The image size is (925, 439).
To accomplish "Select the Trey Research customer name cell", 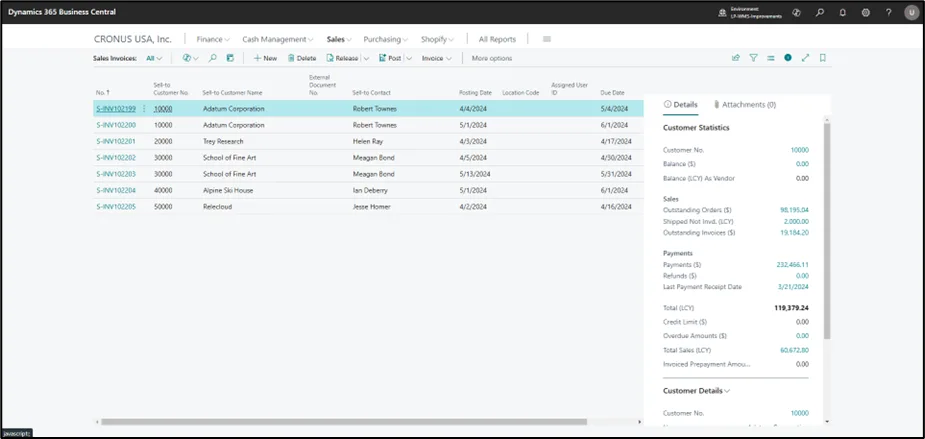I will point(223,142).
